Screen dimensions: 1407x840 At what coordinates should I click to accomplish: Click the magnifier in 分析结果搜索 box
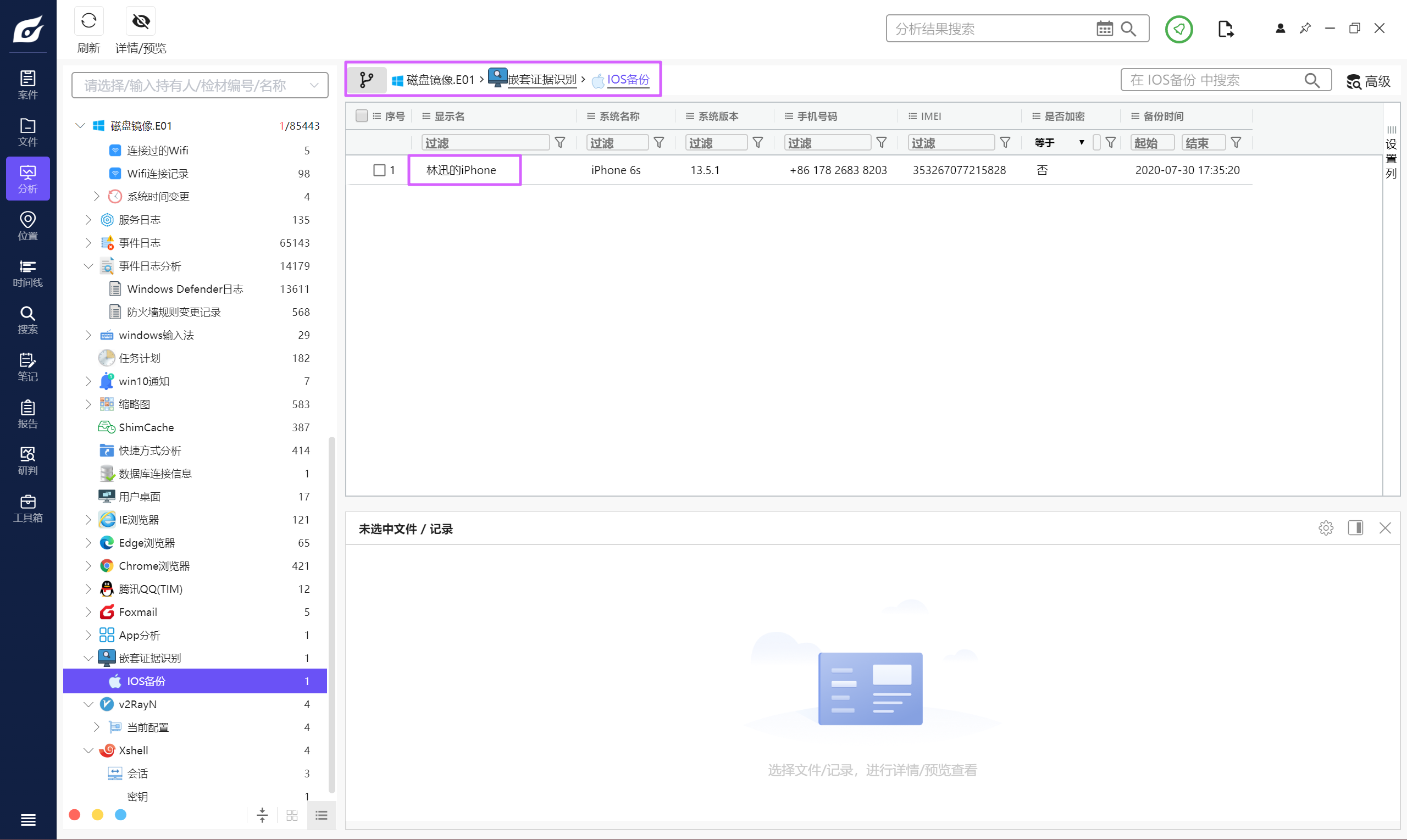click(x=1128, y=29)
